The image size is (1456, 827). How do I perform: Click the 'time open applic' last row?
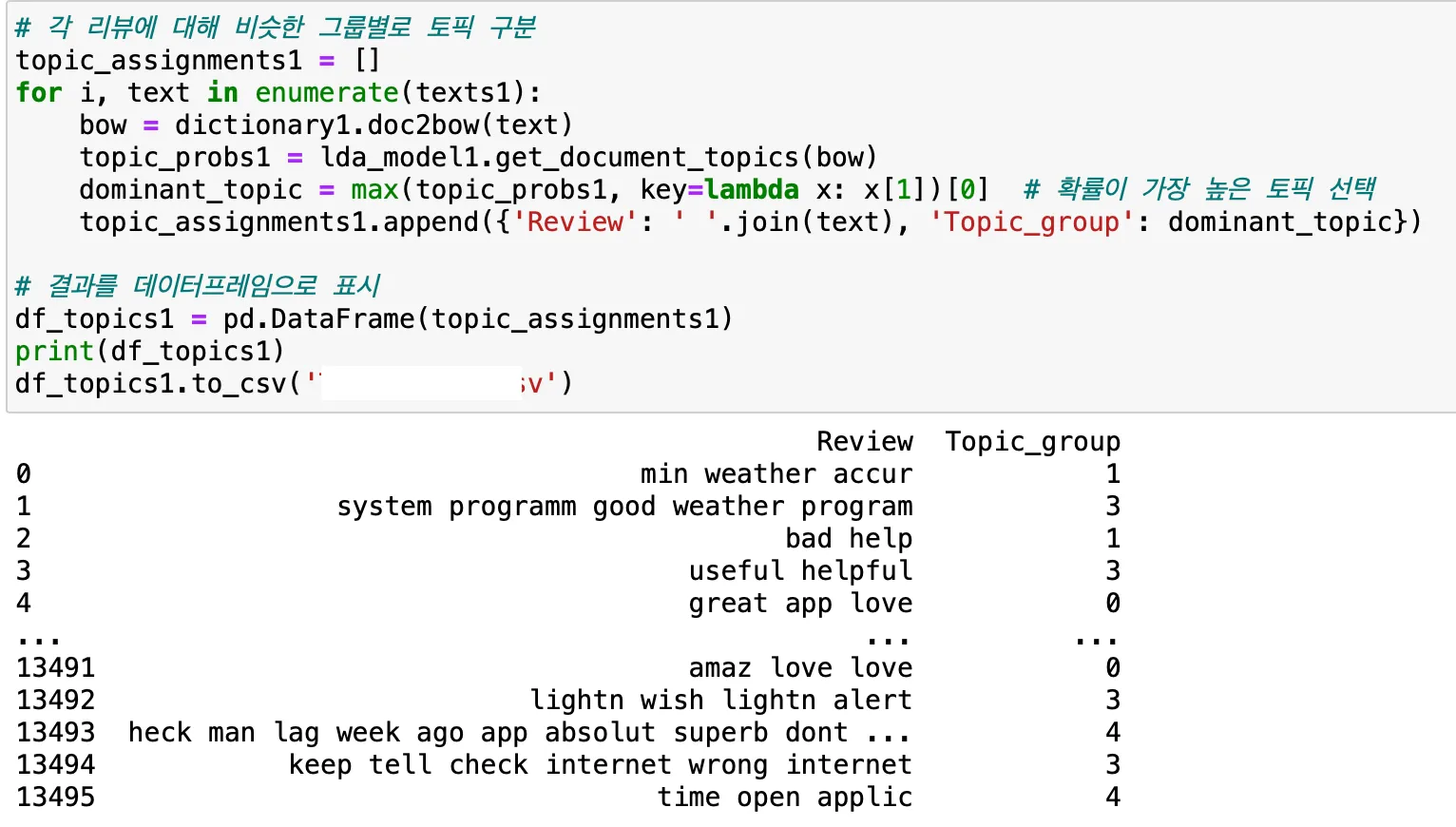point(784,798)
